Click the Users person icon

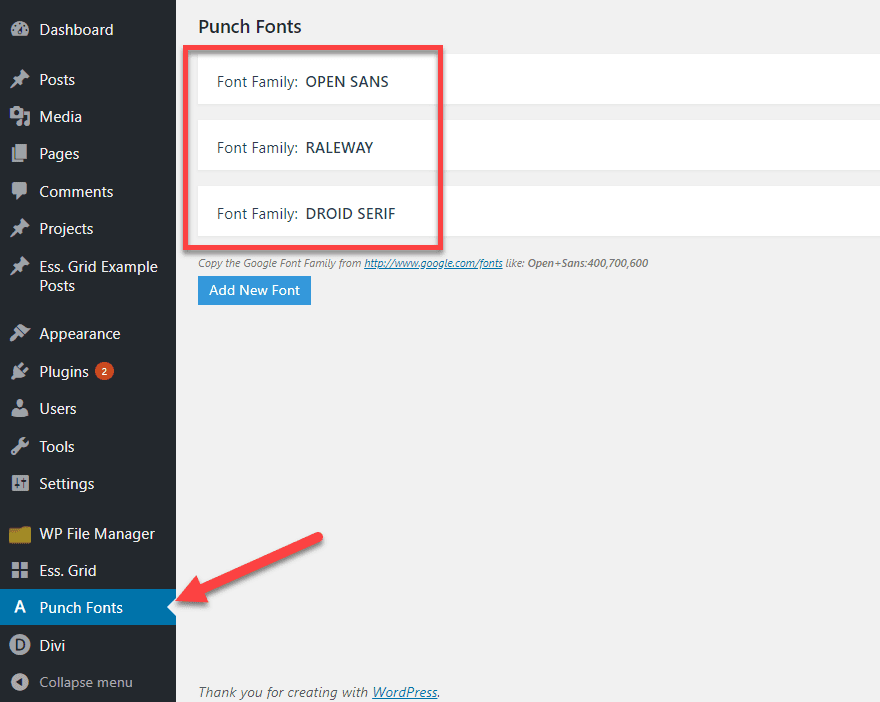(19, 409)
